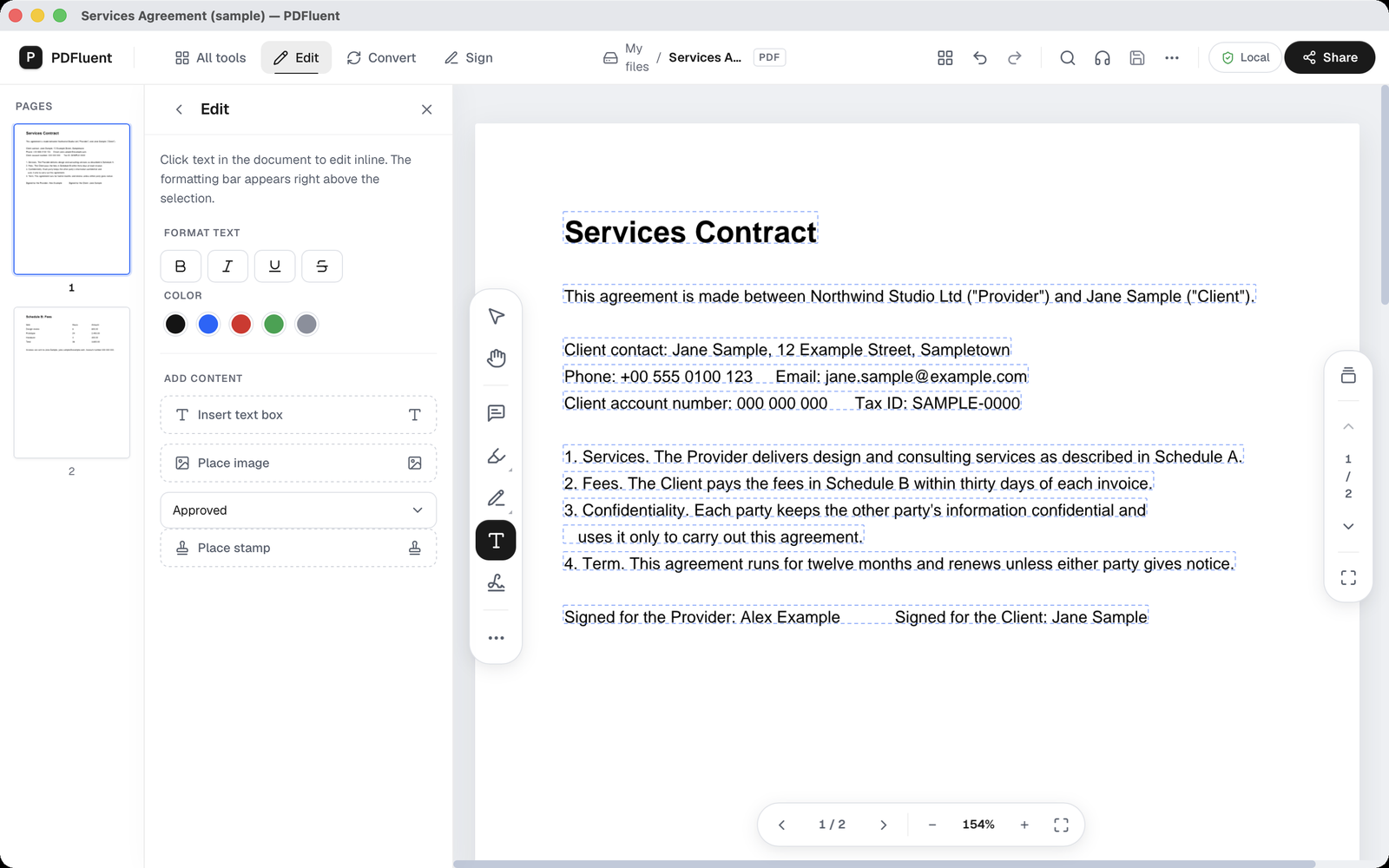
Task: Click the page stack icon in right rail
Action: pos(1348,375)
